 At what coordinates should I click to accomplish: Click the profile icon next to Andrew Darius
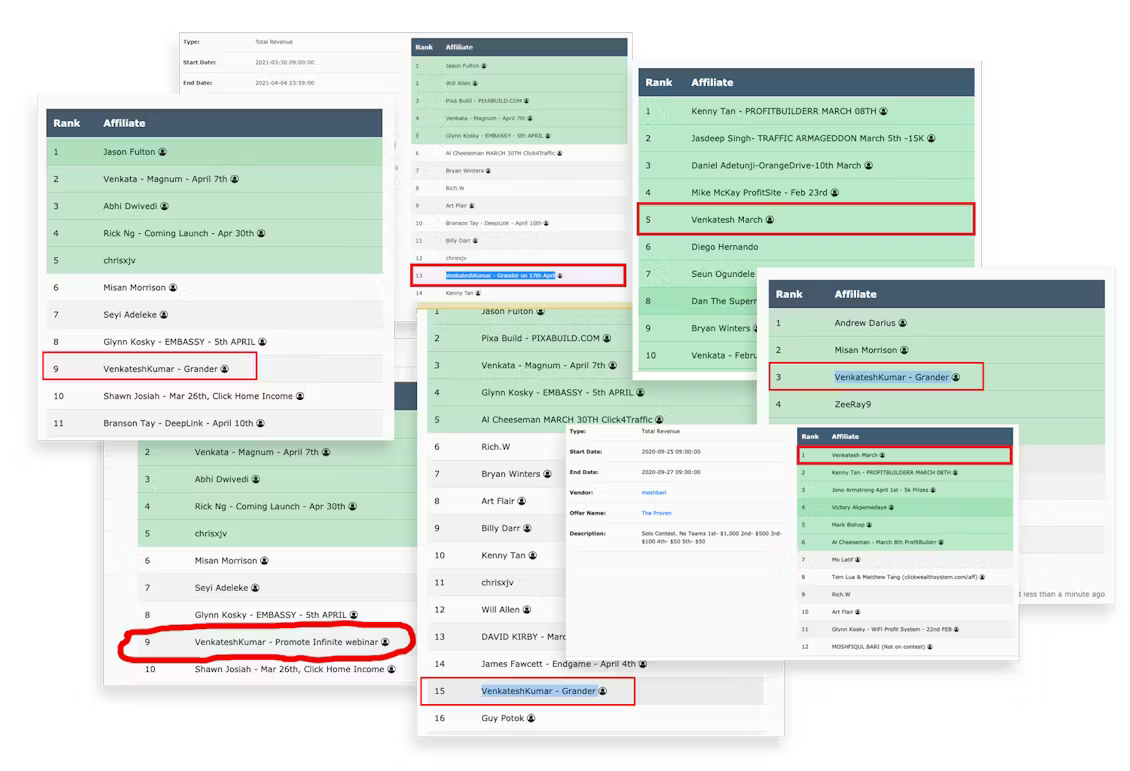(903, 323)
